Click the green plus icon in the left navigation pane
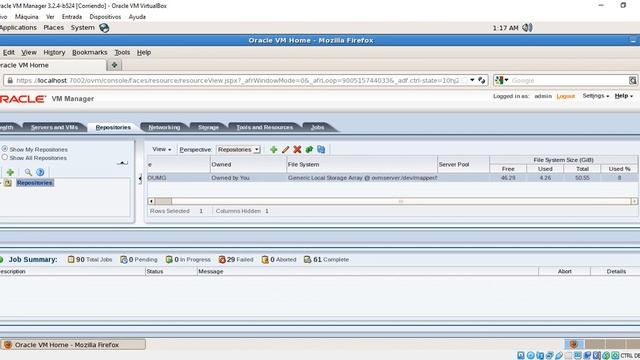Screen dimensions: 640x360 10,172
